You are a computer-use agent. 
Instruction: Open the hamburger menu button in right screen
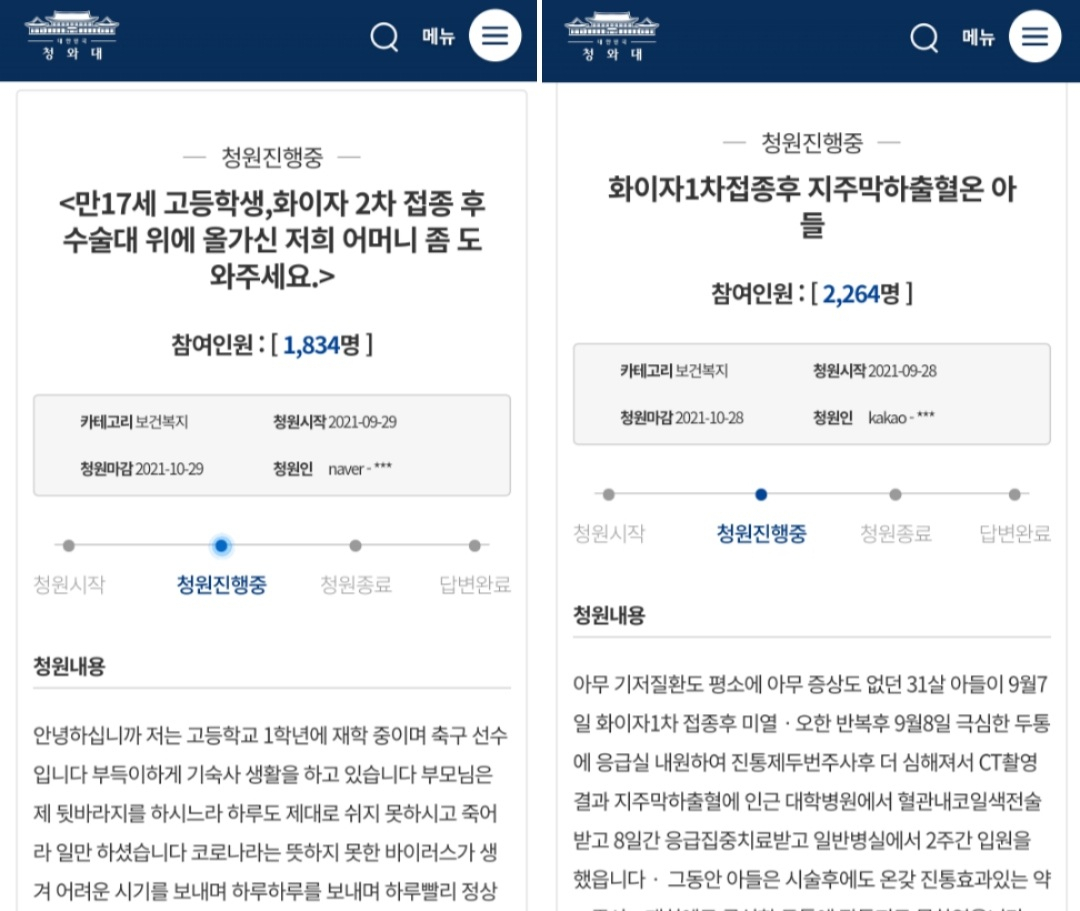(1035, 35)
